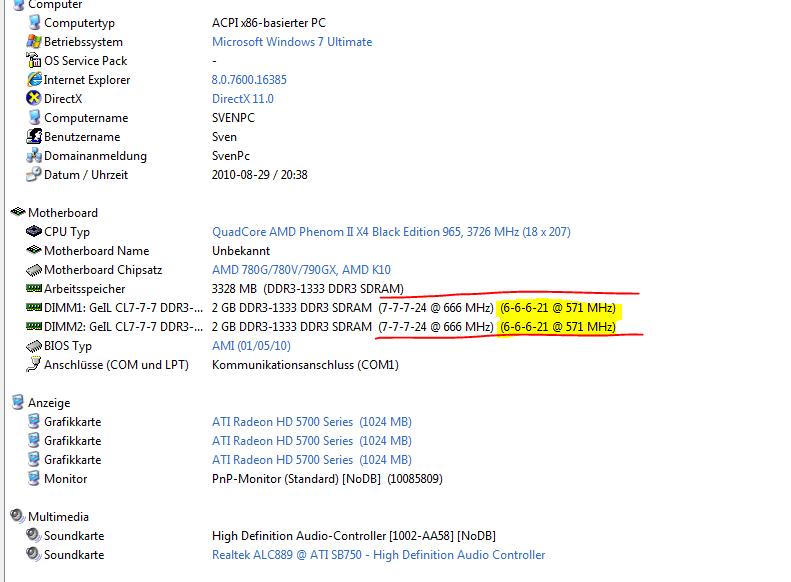Select the BIOS Typ label
Viewport: 791px width, 582px height.
click(x=68, y=346)
